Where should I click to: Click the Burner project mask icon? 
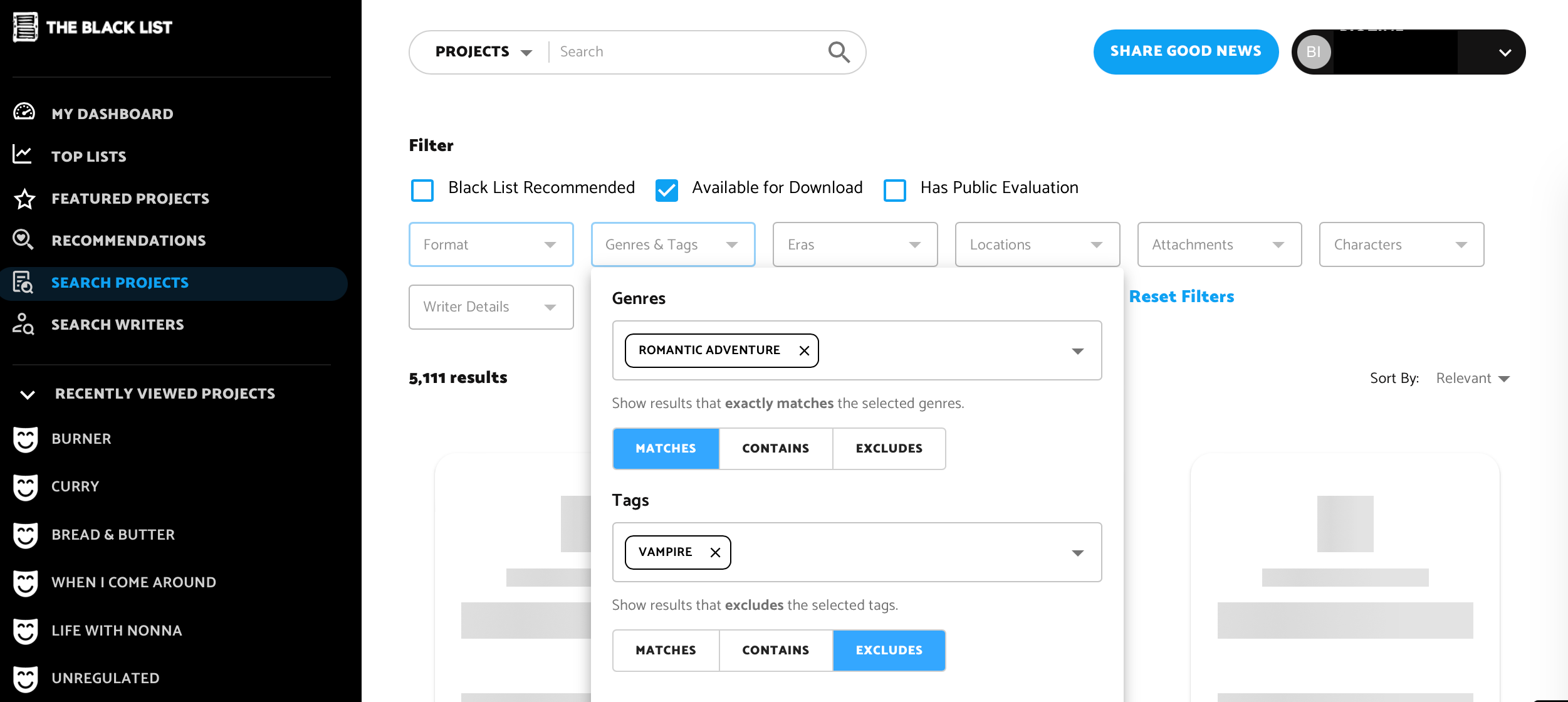coord(26,439)
